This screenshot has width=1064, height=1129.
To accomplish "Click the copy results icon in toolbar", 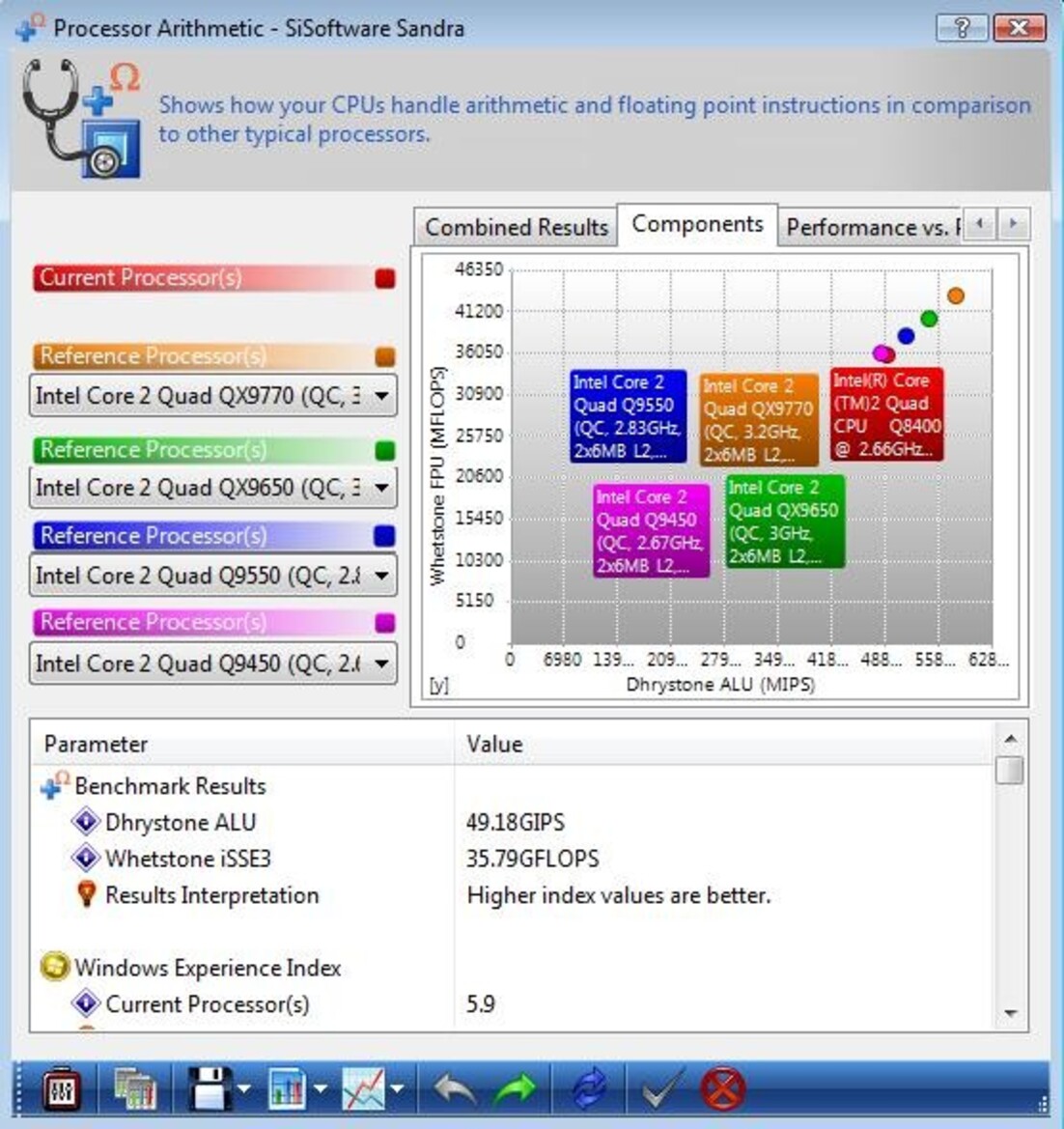I will (134, 1089).
